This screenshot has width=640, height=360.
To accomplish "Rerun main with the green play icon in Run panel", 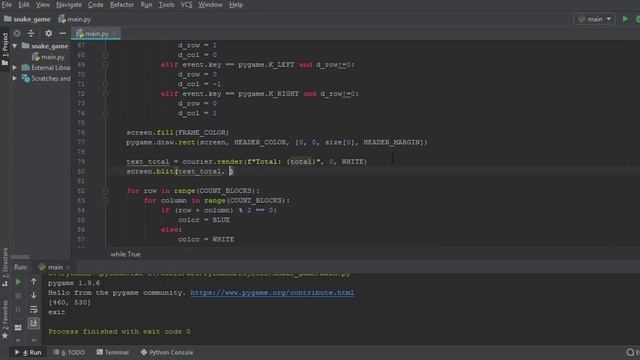I will tap(18, 282).
